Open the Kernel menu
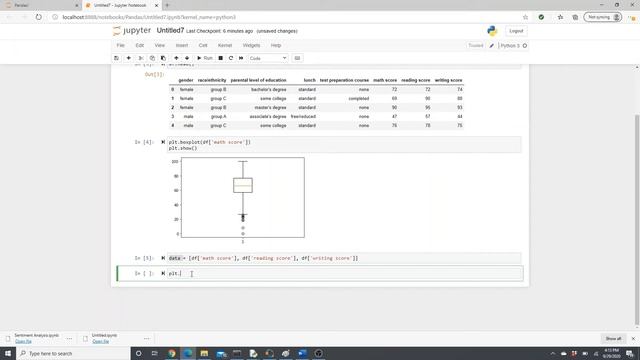 [x=225, y=45]
